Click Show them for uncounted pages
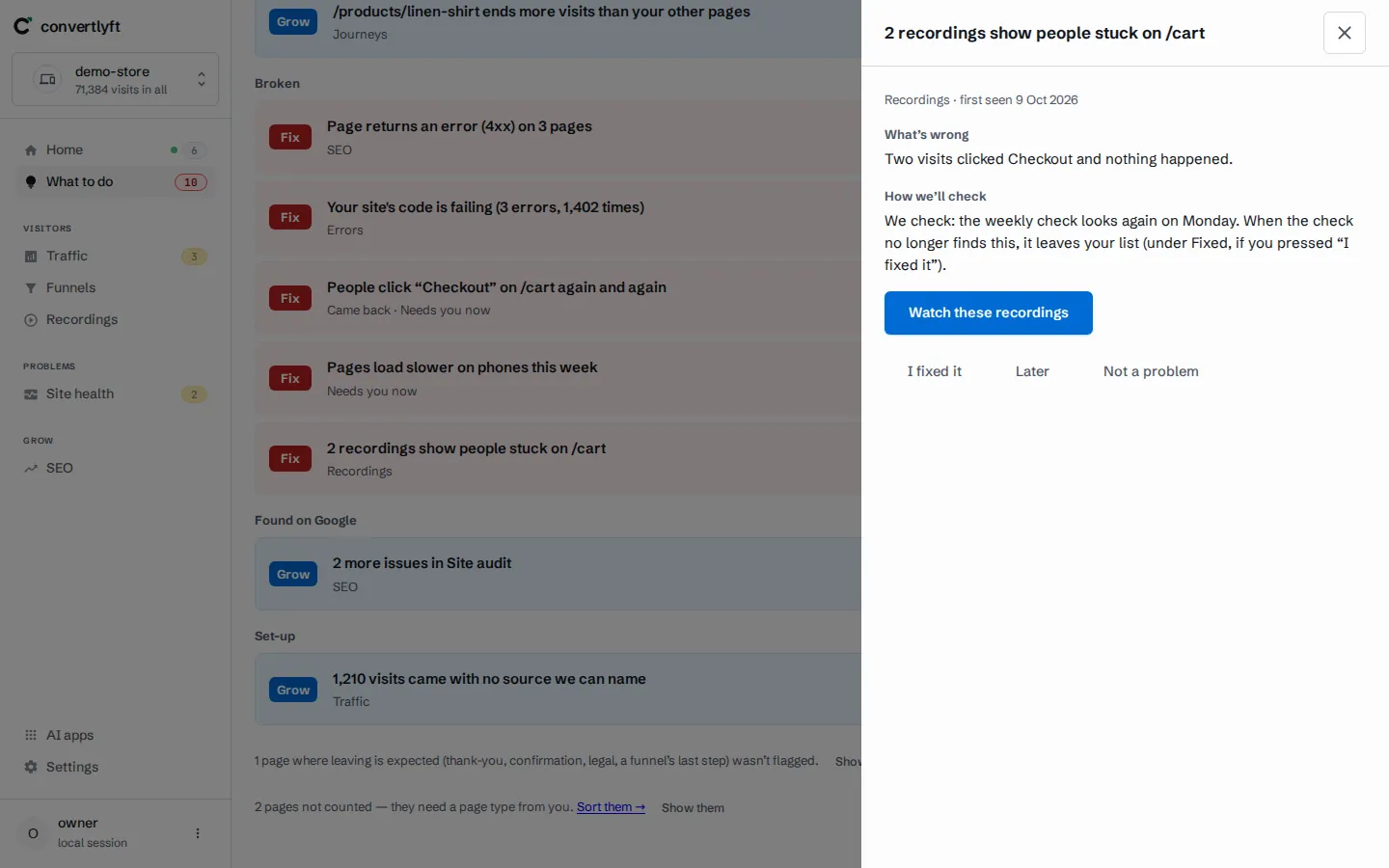The height and width of the screenshot is (868, 1389). (x=693, y=808)
